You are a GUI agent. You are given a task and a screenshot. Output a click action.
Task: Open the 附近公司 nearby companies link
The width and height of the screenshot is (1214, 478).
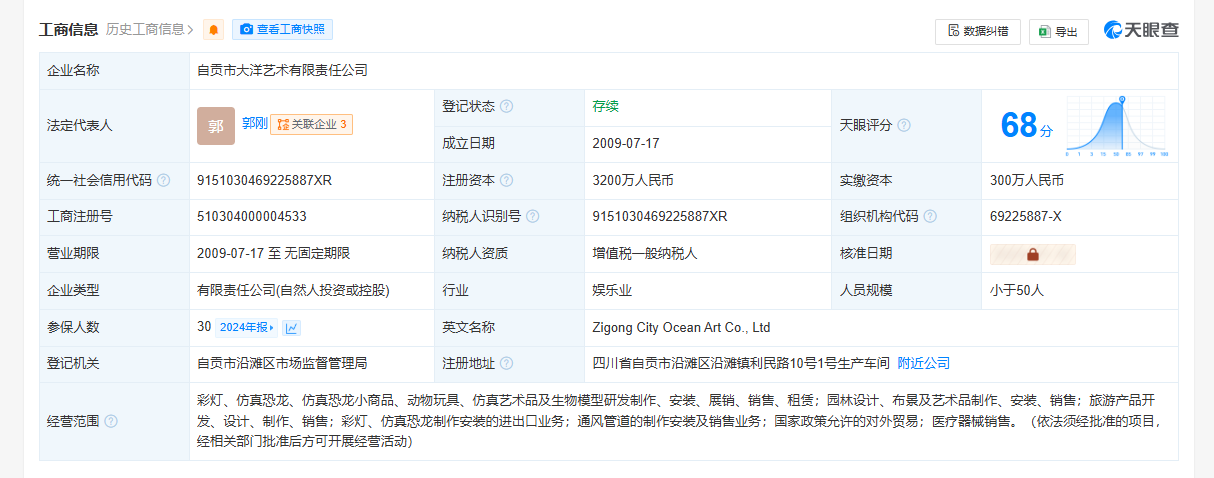pyautogui.click(x=923, y=363)
